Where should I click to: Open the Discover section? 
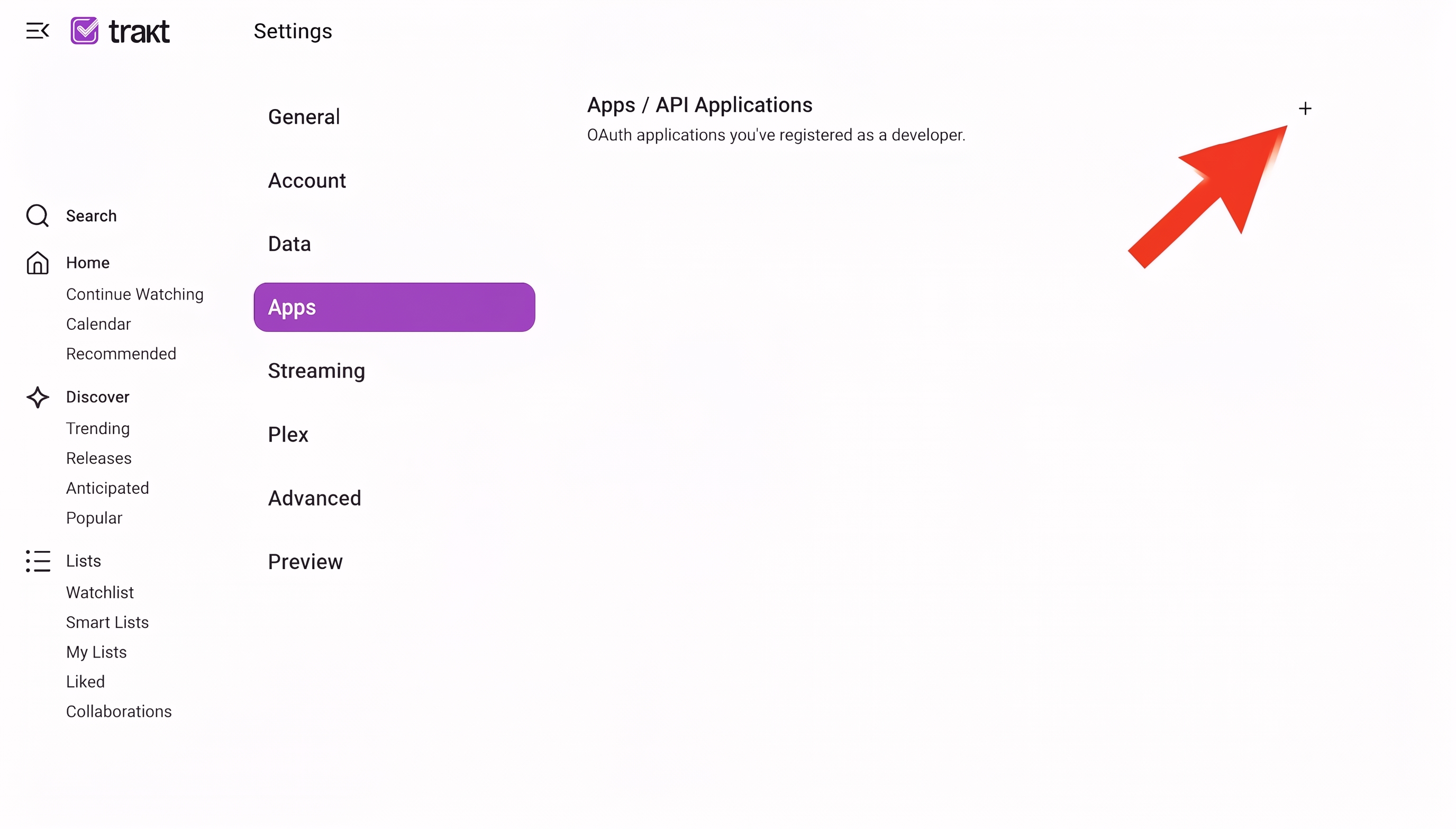click(x=98, y=397)
